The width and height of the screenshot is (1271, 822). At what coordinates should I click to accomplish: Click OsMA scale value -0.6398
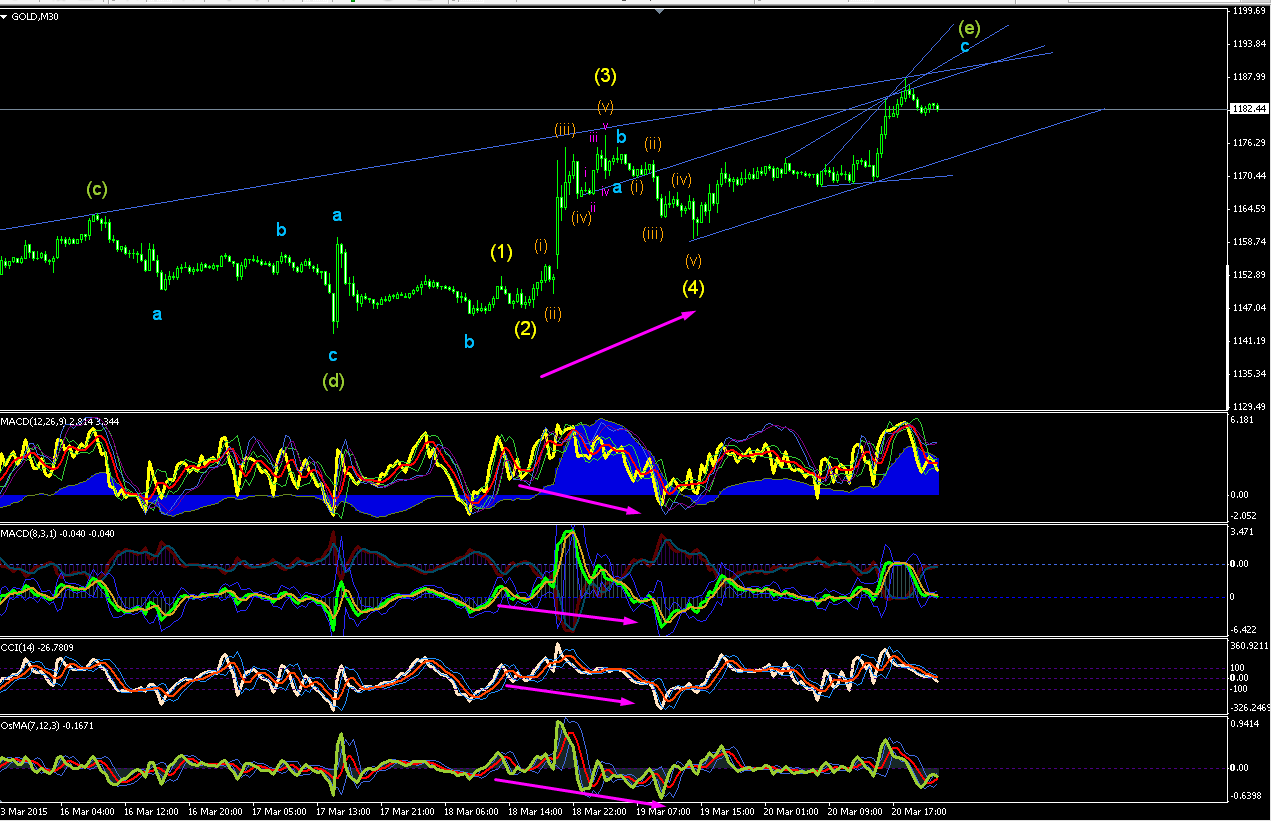point(1246,796)
